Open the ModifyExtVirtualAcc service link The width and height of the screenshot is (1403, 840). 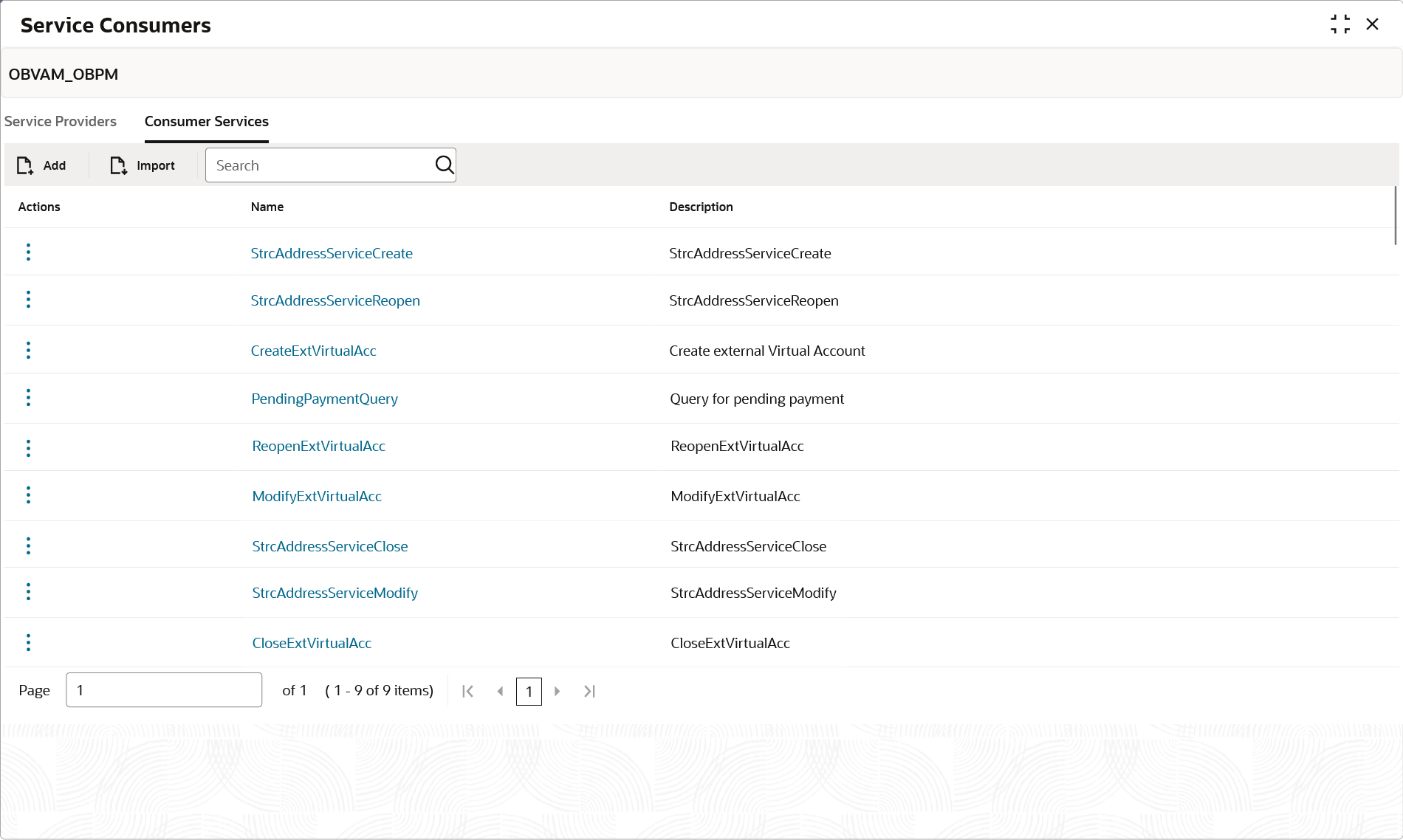click(x=317, y=496)
